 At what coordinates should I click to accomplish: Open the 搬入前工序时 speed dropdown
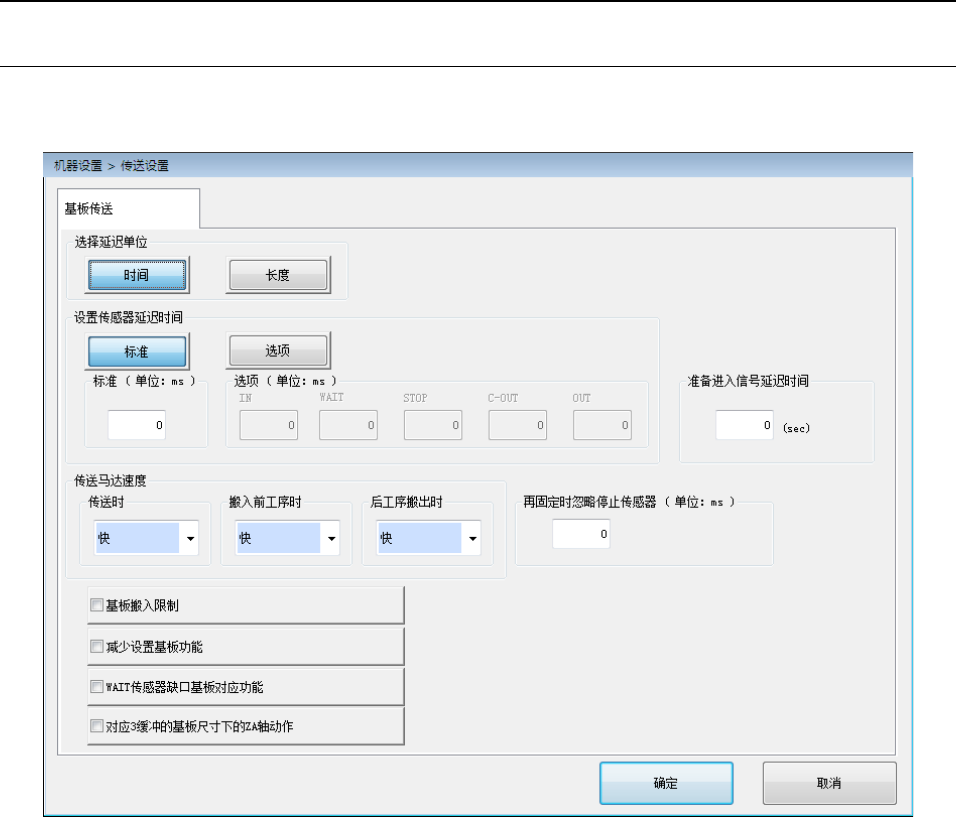coord(287,538)
